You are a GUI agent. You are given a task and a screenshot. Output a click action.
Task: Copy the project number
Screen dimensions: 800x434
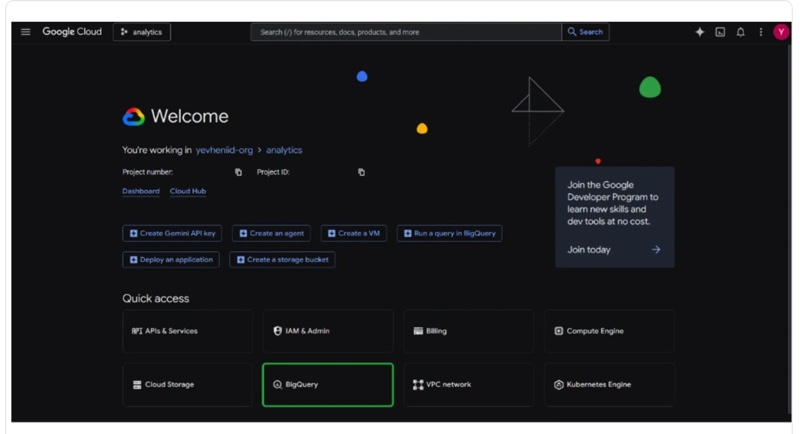coord(238,172)
